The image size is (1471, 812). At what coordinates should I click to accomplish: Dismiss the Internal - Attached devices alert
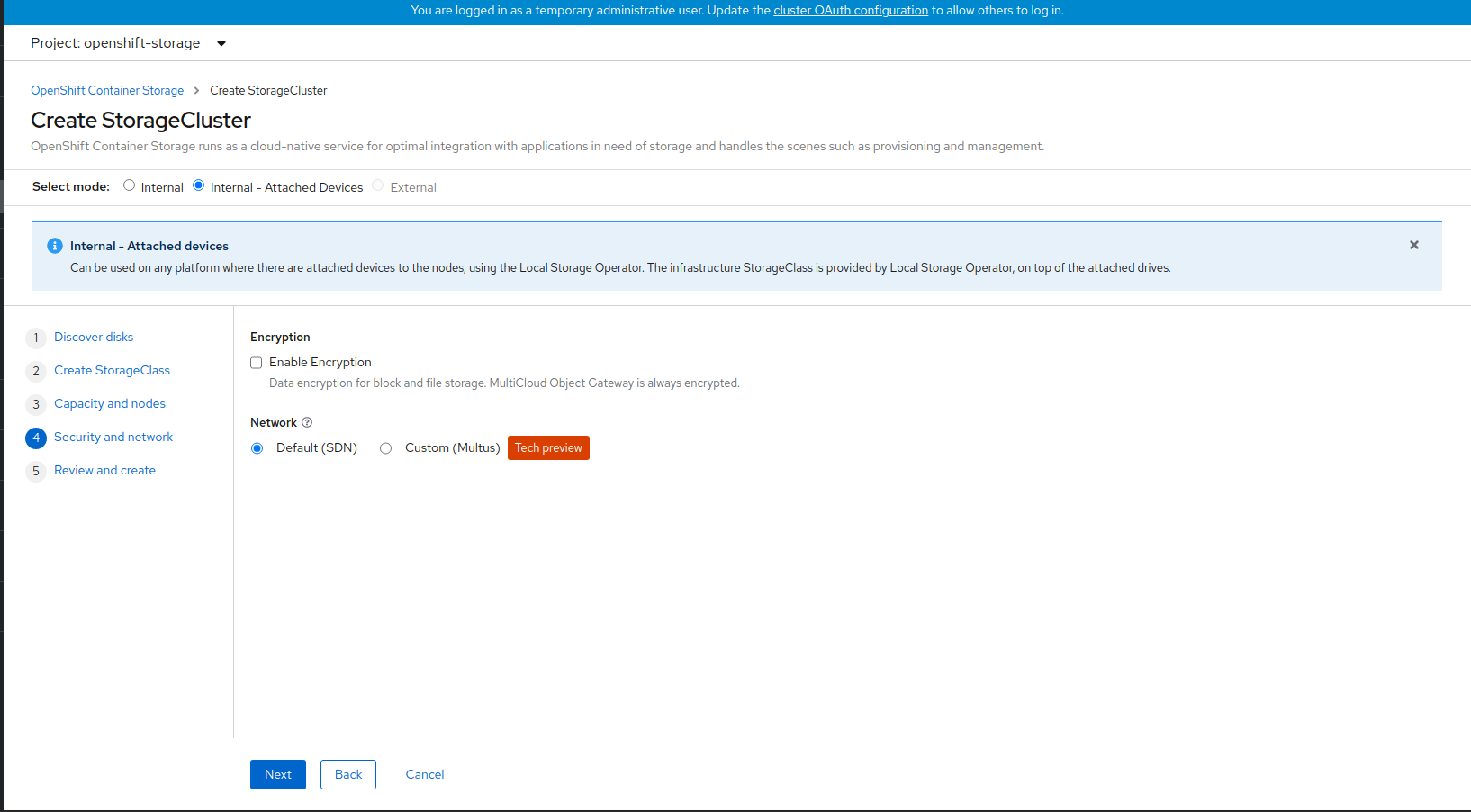click(x=1414, y=245)
